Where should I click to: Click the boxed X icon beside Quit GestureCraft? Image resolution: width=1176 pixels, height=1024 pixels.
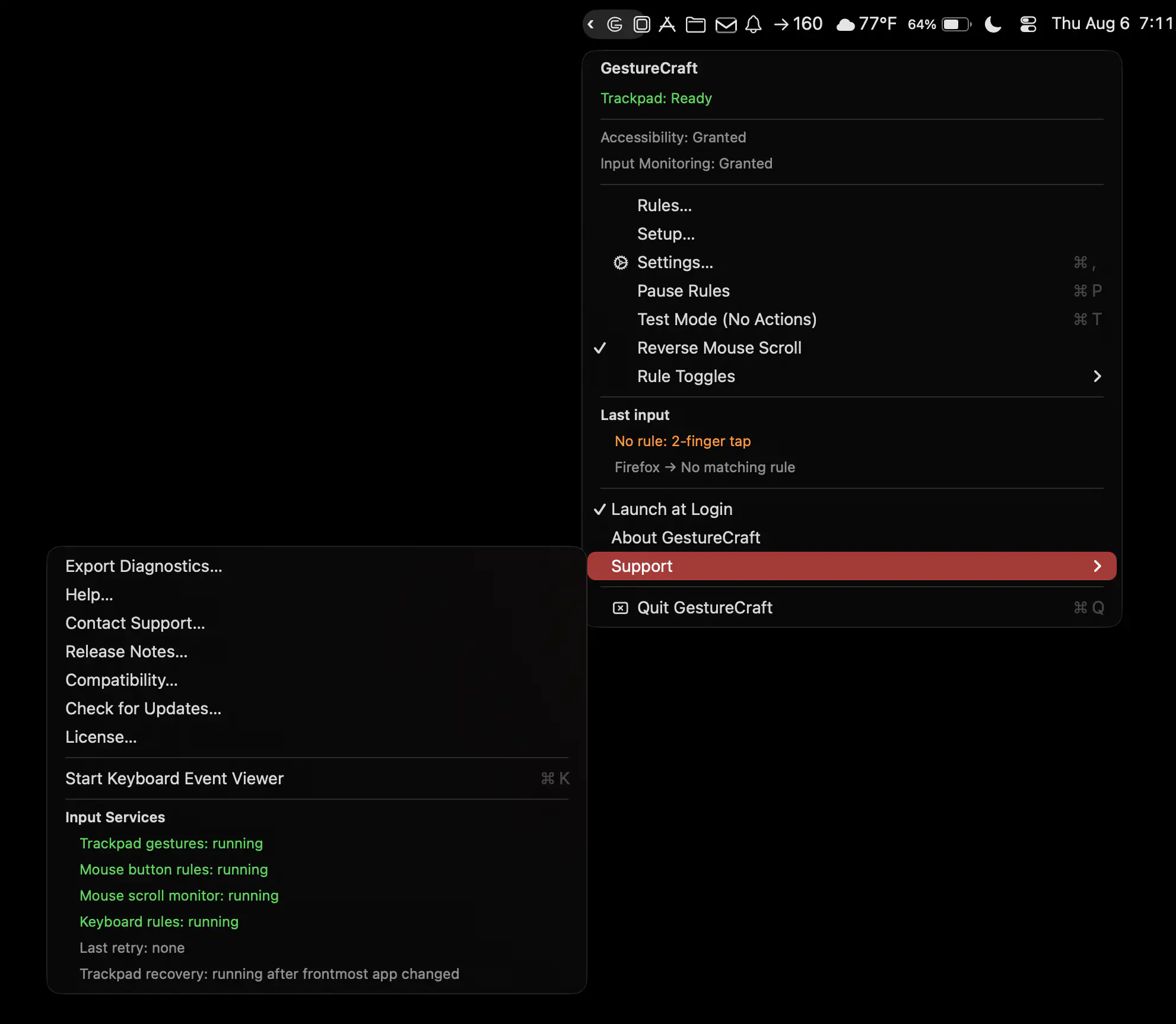tap(621, 608)
